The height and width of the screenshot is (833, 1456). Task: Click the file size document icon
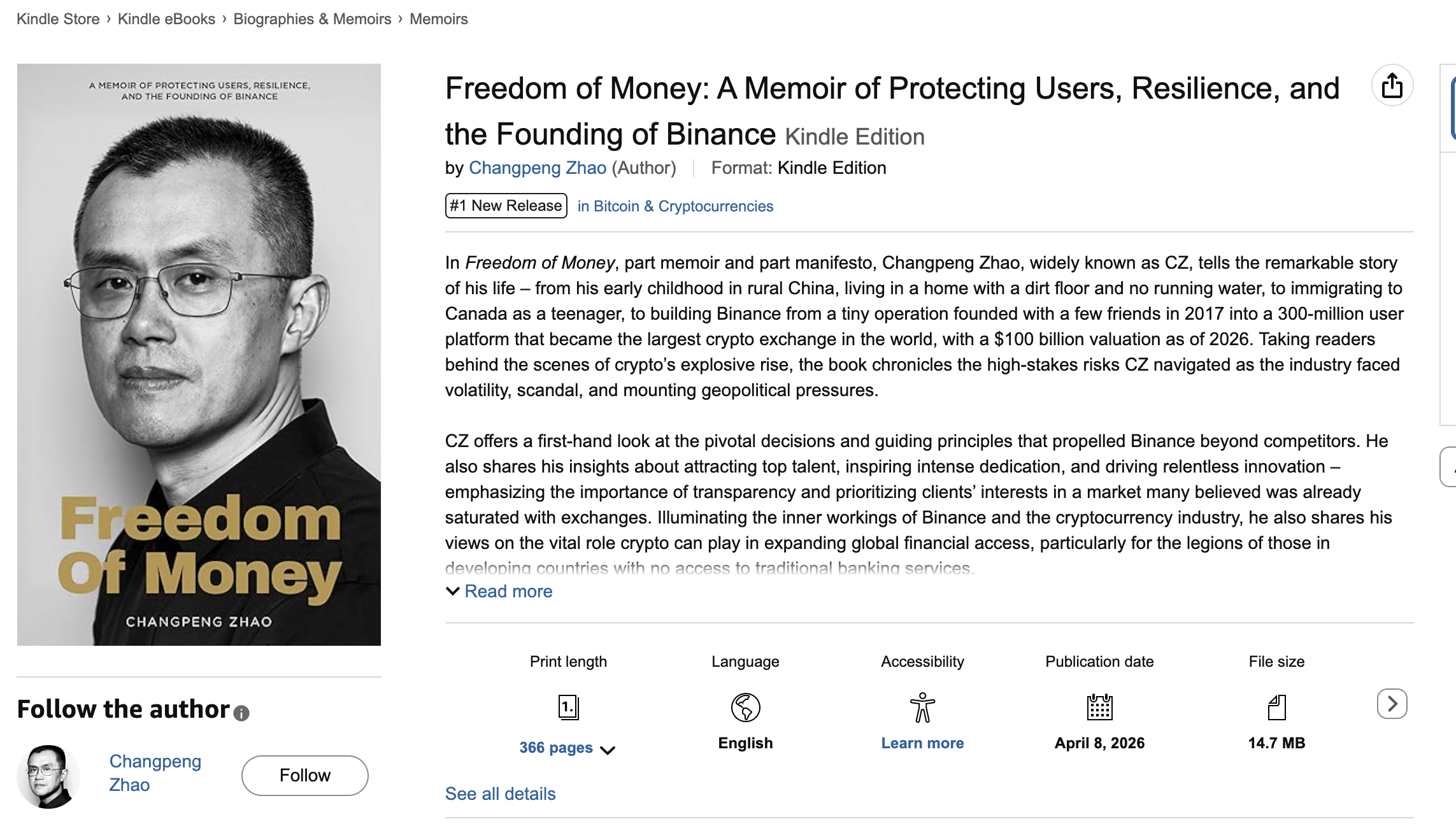coord(1276,707)
